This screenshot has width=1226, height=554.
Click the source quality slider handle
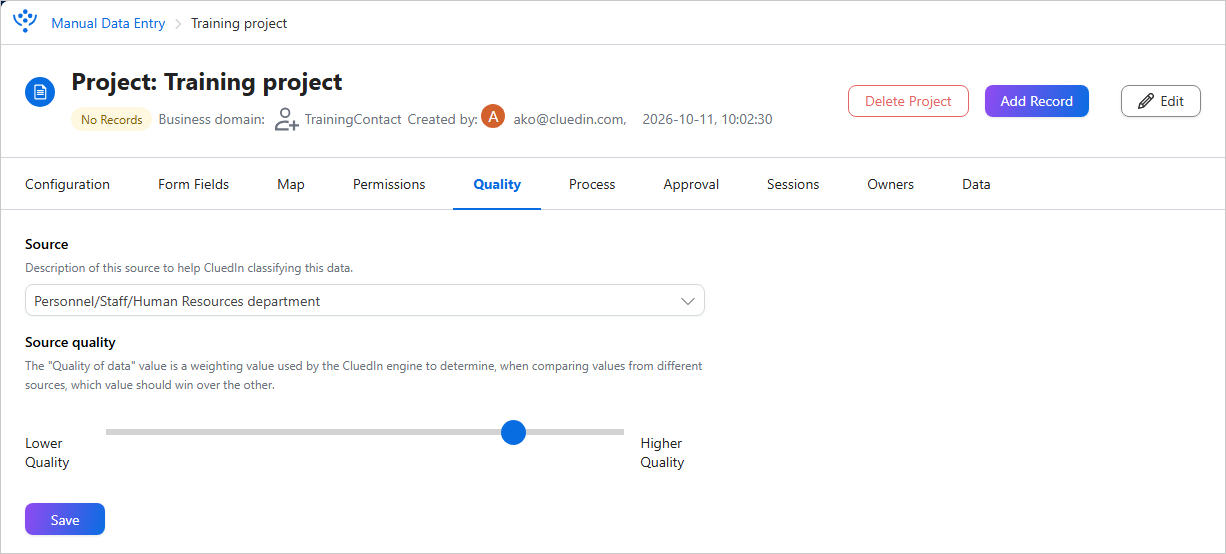point(513,432)
